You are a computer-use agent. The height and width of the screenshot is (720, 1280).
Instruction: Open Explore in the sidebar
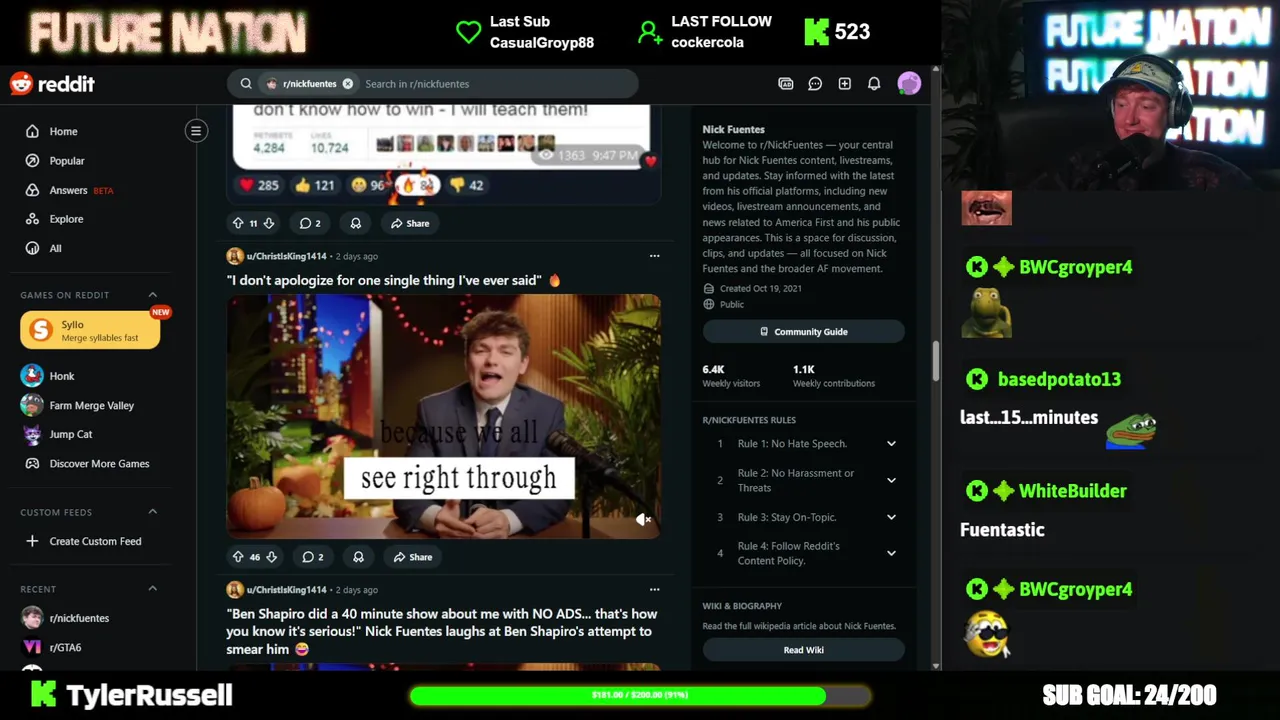click(66, 219)
